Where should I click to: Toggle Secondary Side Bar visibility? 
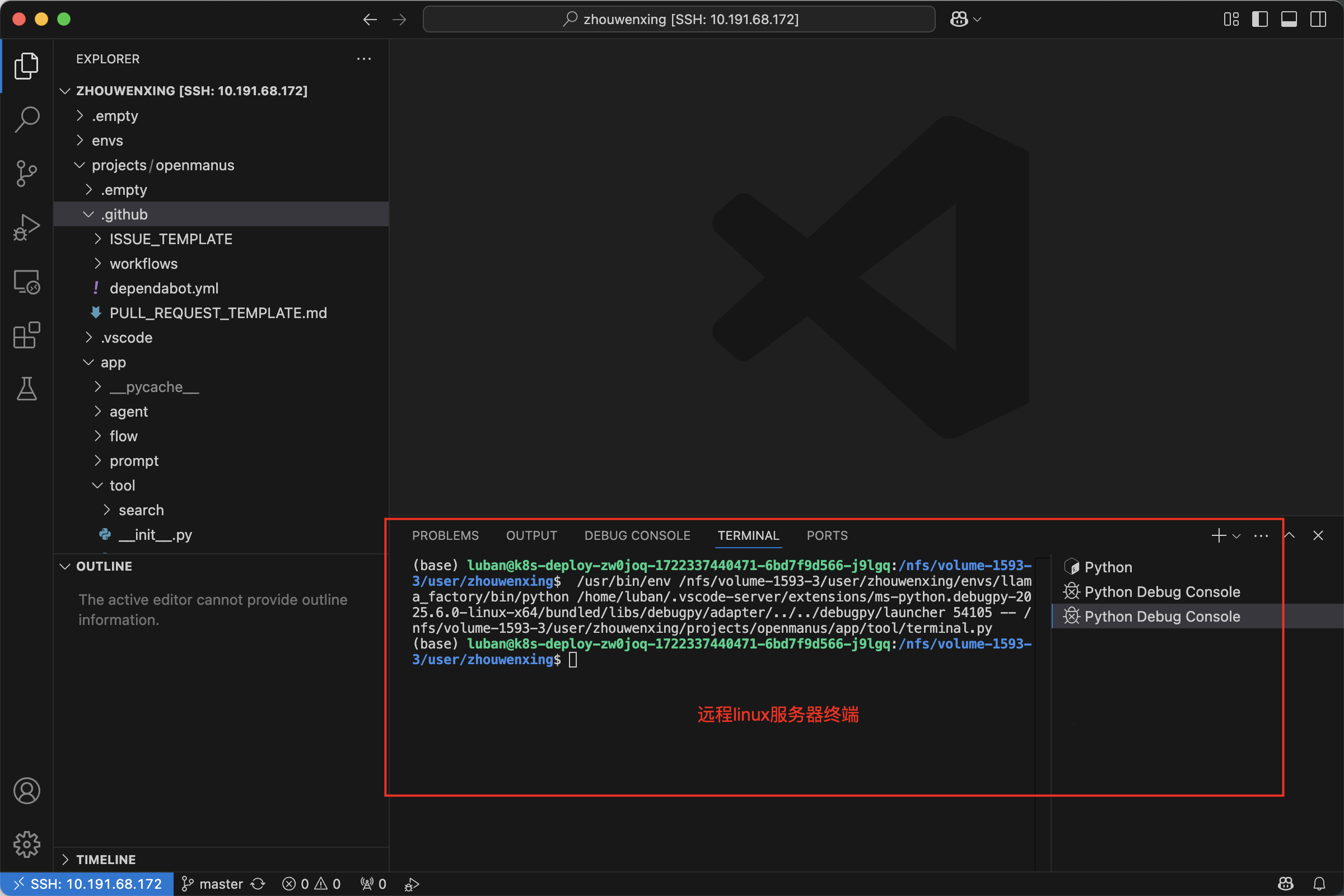point(1318,20)
